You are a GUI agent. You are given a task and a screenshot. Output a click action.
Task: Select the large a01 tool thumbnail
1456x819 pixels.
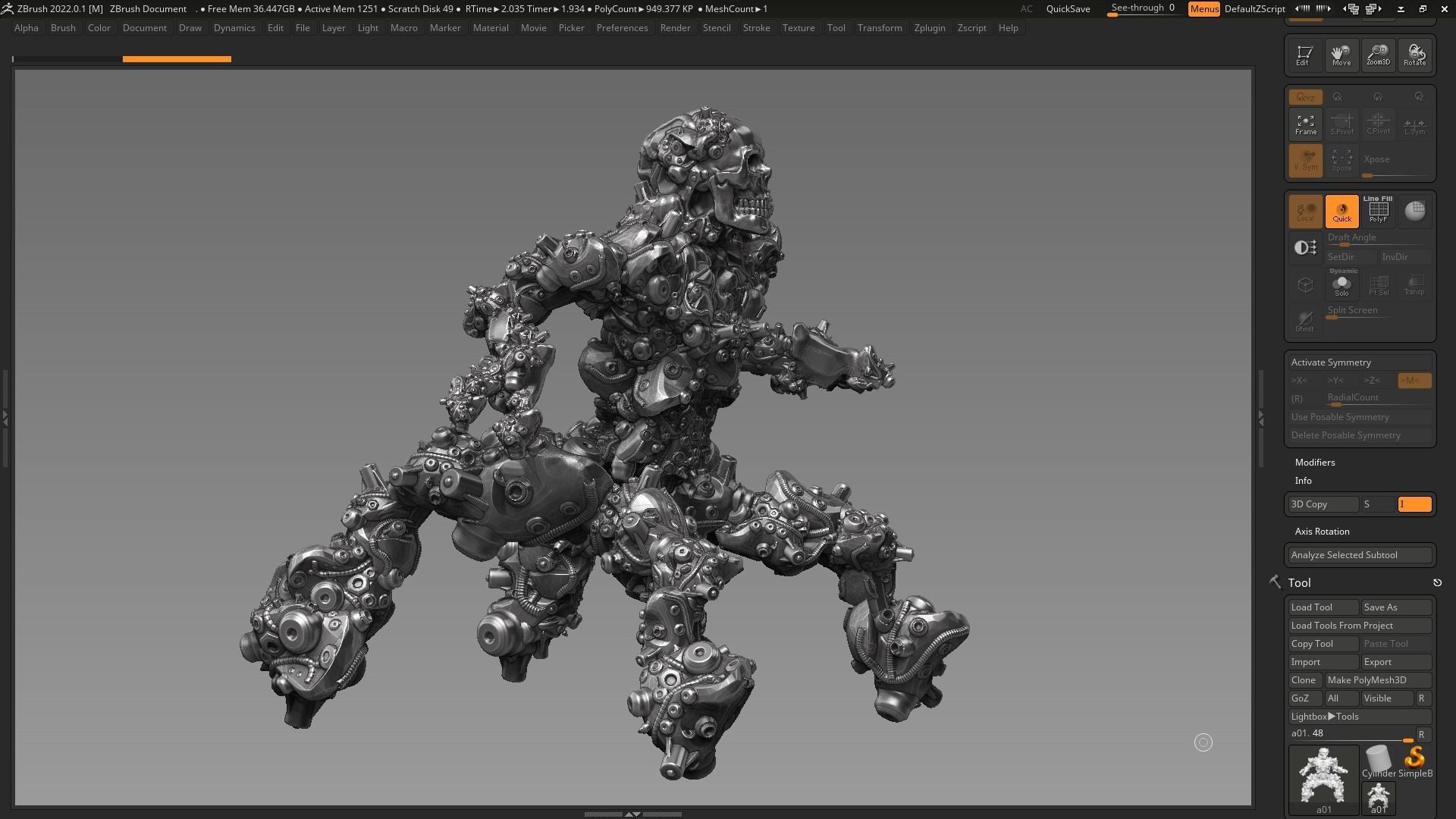[x=1323, y=776]
